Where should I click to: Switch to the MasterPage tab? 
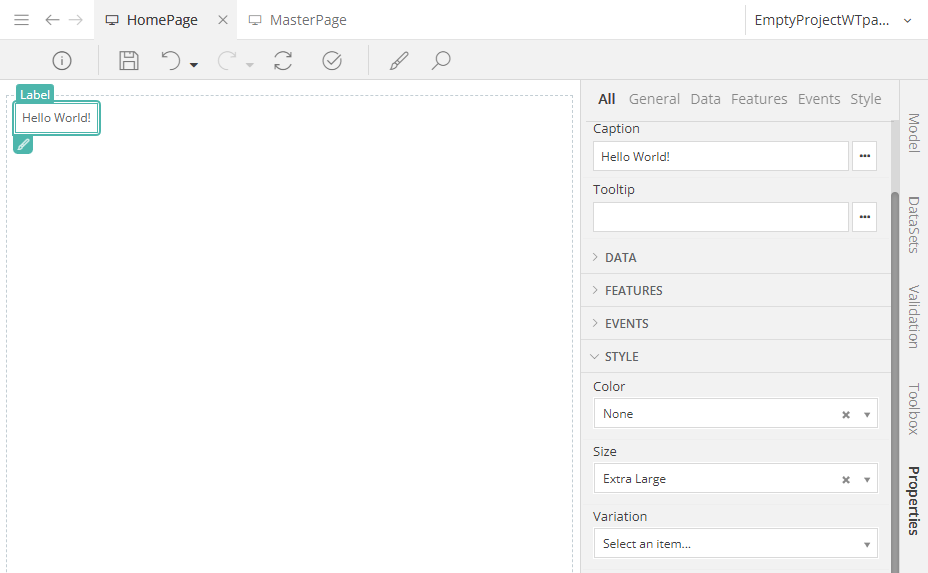click(307, 20)
